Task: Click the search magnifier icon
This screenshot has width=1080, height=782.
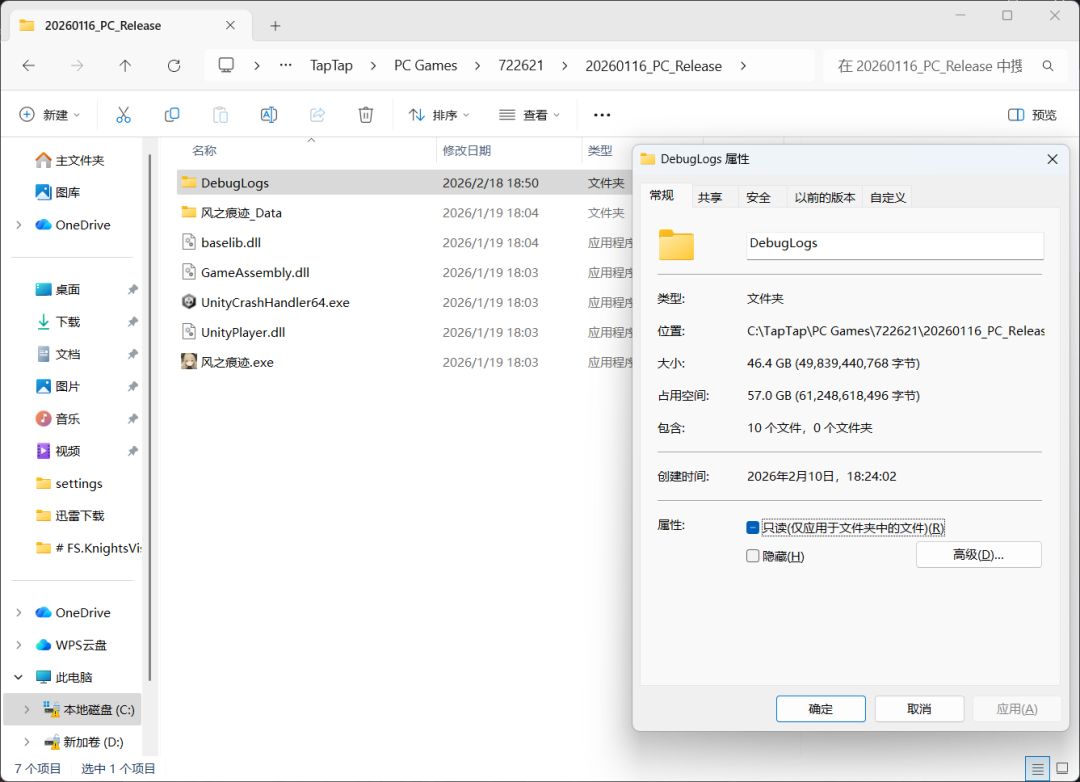Action: 1048,66
